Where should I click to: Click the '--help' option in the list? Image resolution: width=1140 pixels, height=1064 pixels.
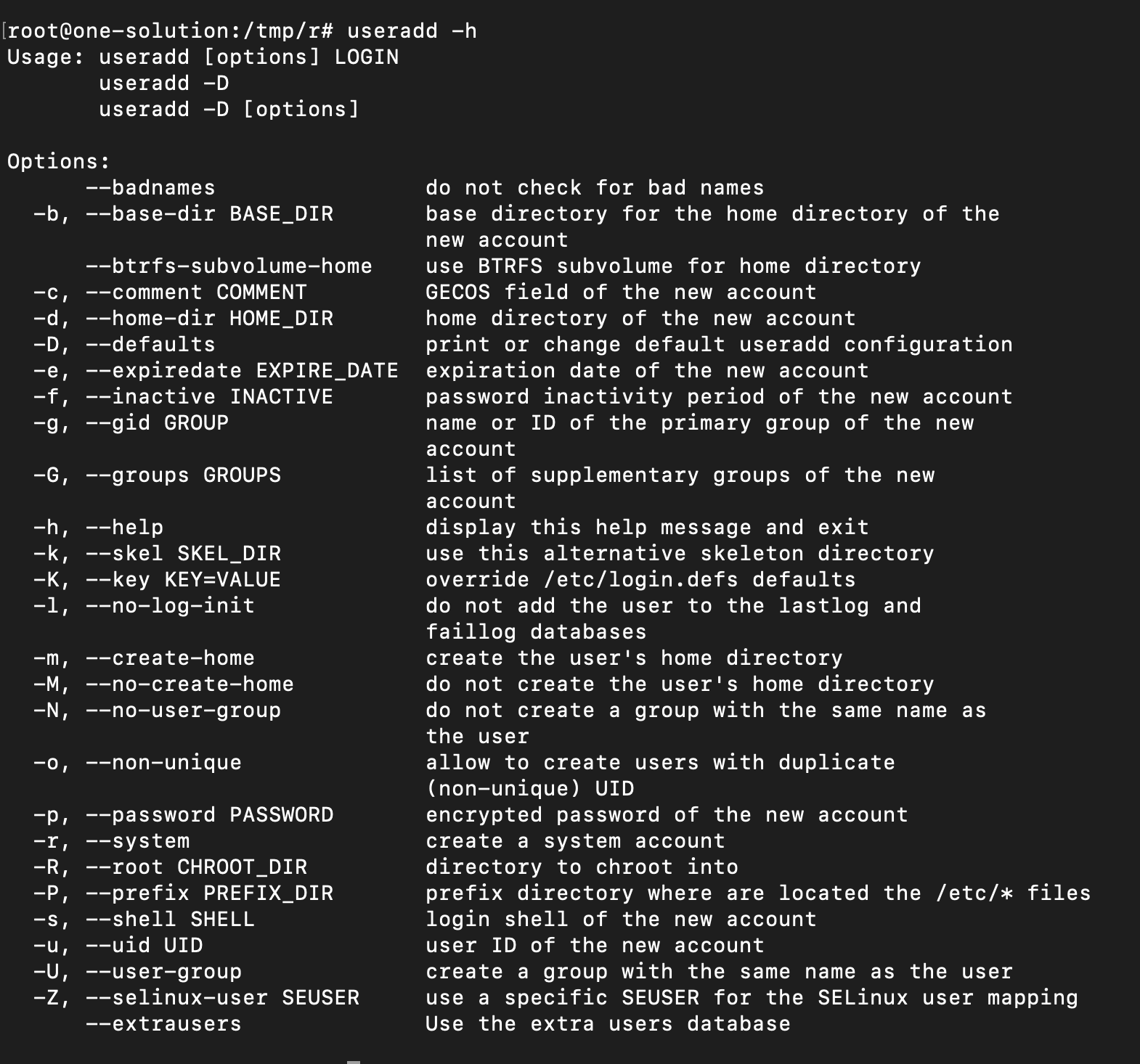pos(124,527)
